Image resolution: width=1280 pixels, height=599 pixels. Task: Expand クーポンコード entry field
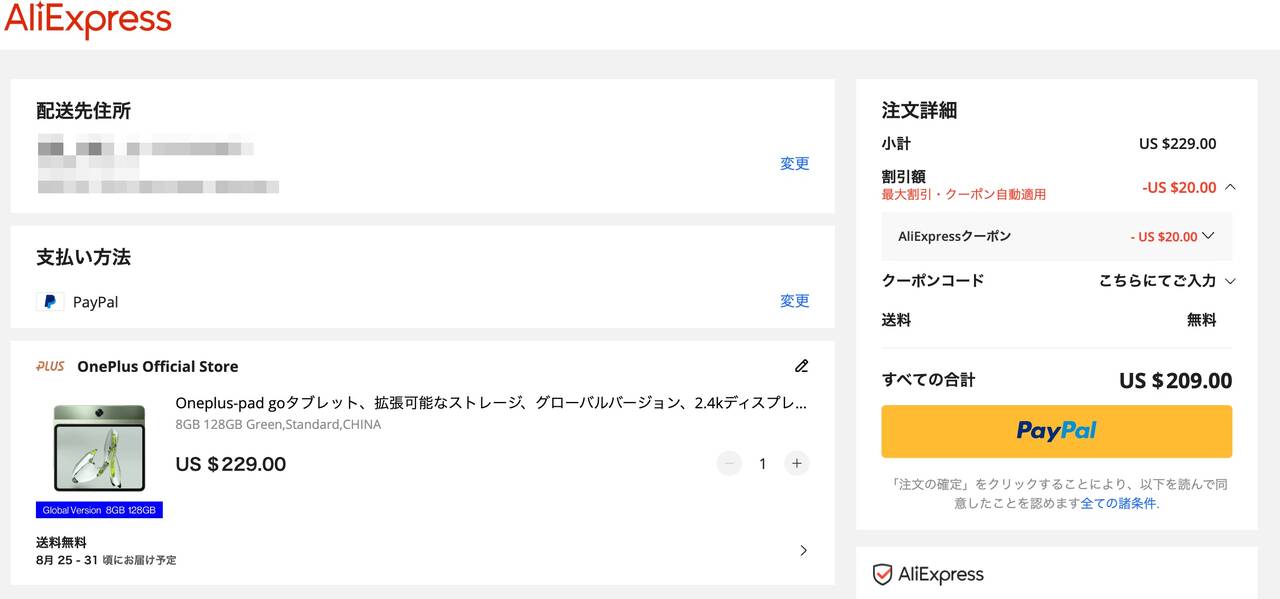1230,281
